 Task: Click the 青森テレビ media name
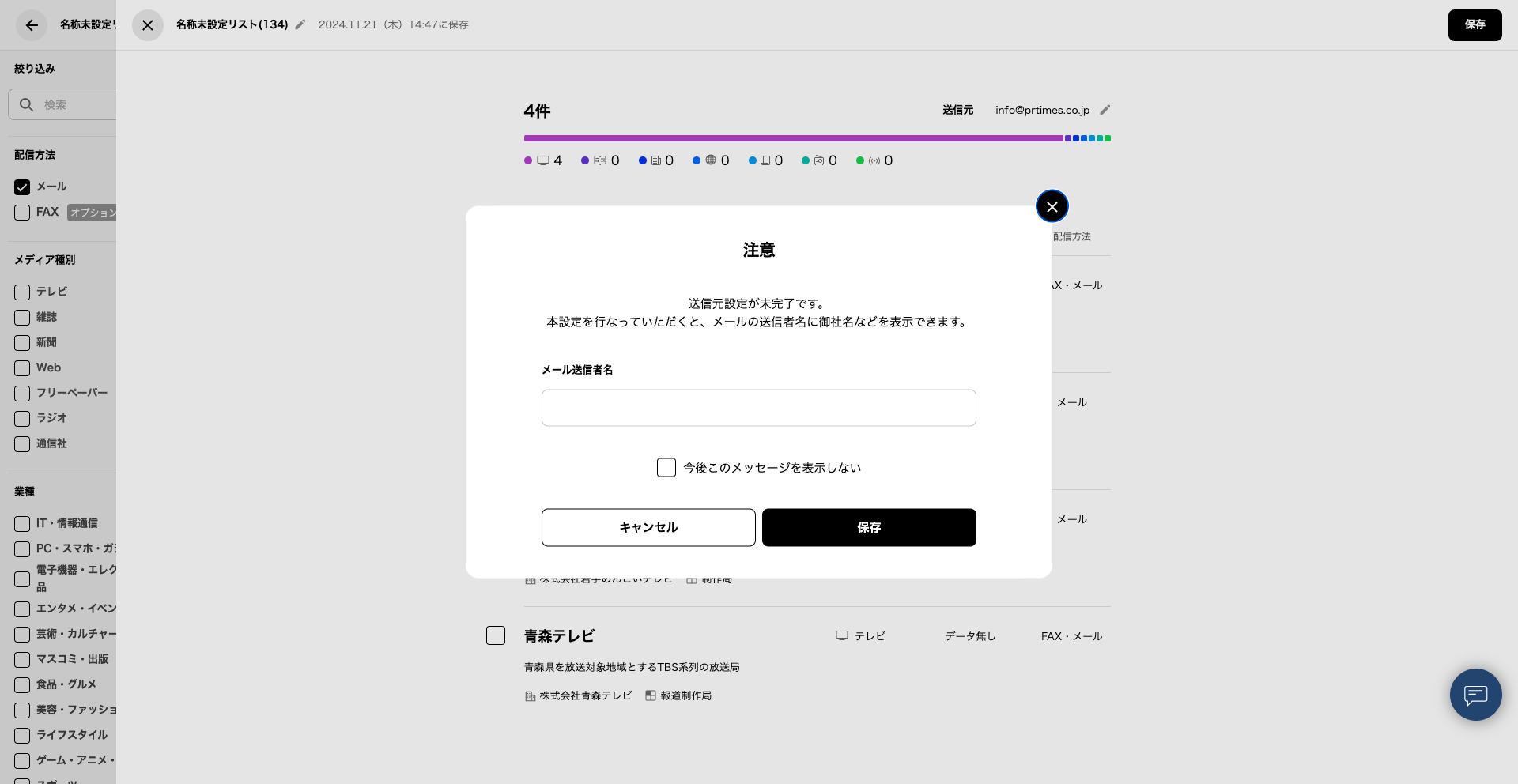tap(559, 636)
